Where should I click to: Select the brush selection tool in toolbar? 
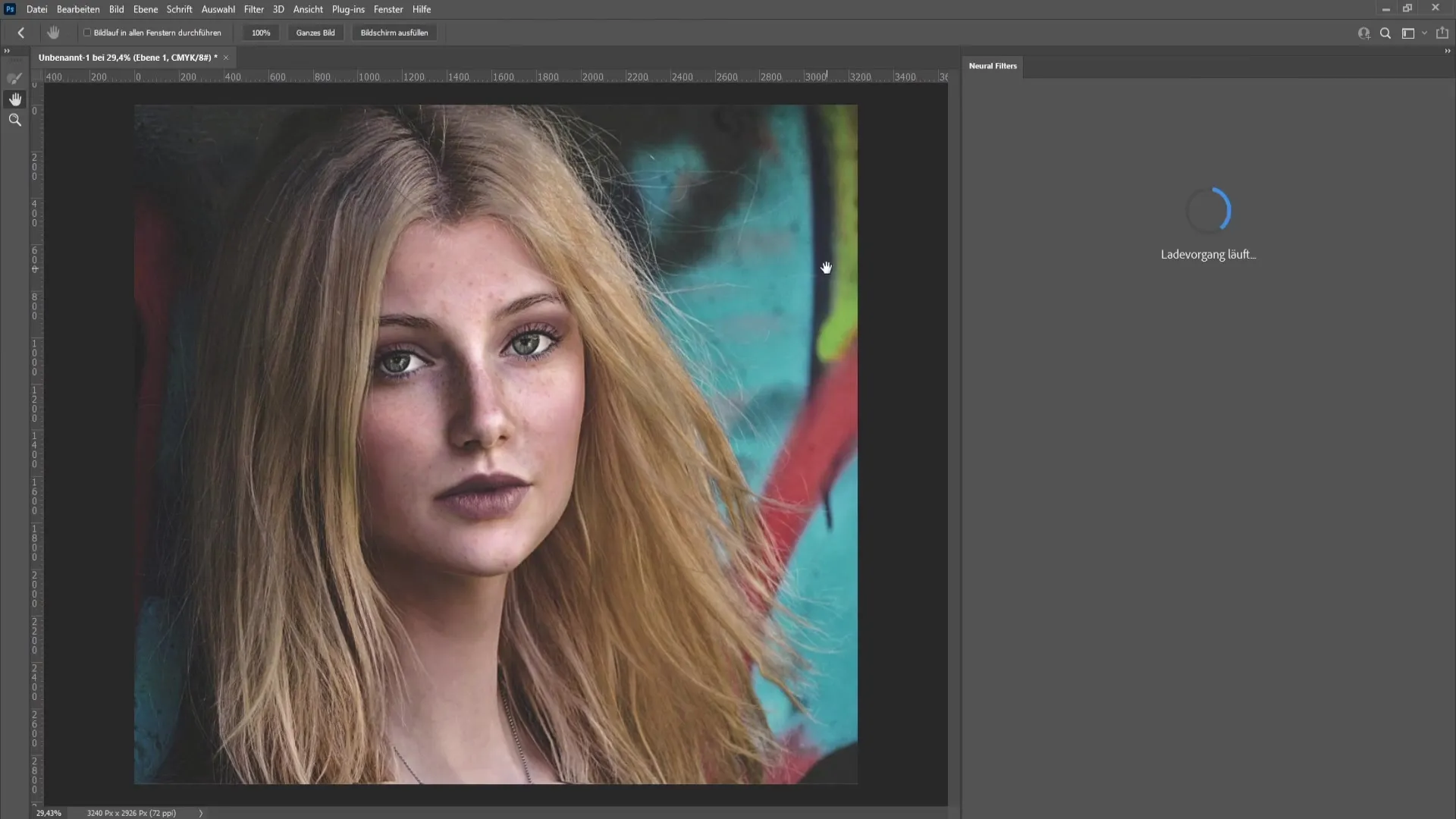point(14,79)
